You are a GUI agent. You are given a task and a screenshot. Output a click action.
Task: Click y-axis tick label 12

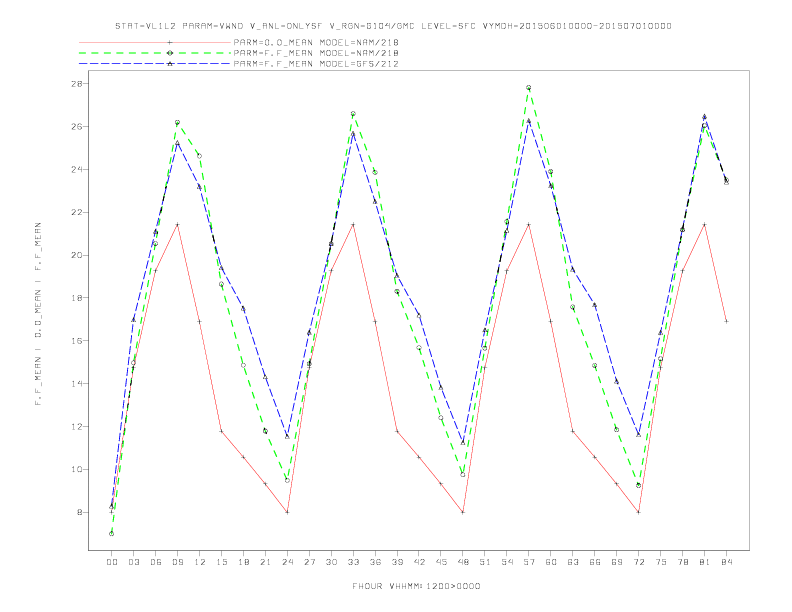[x=77, y=427]
